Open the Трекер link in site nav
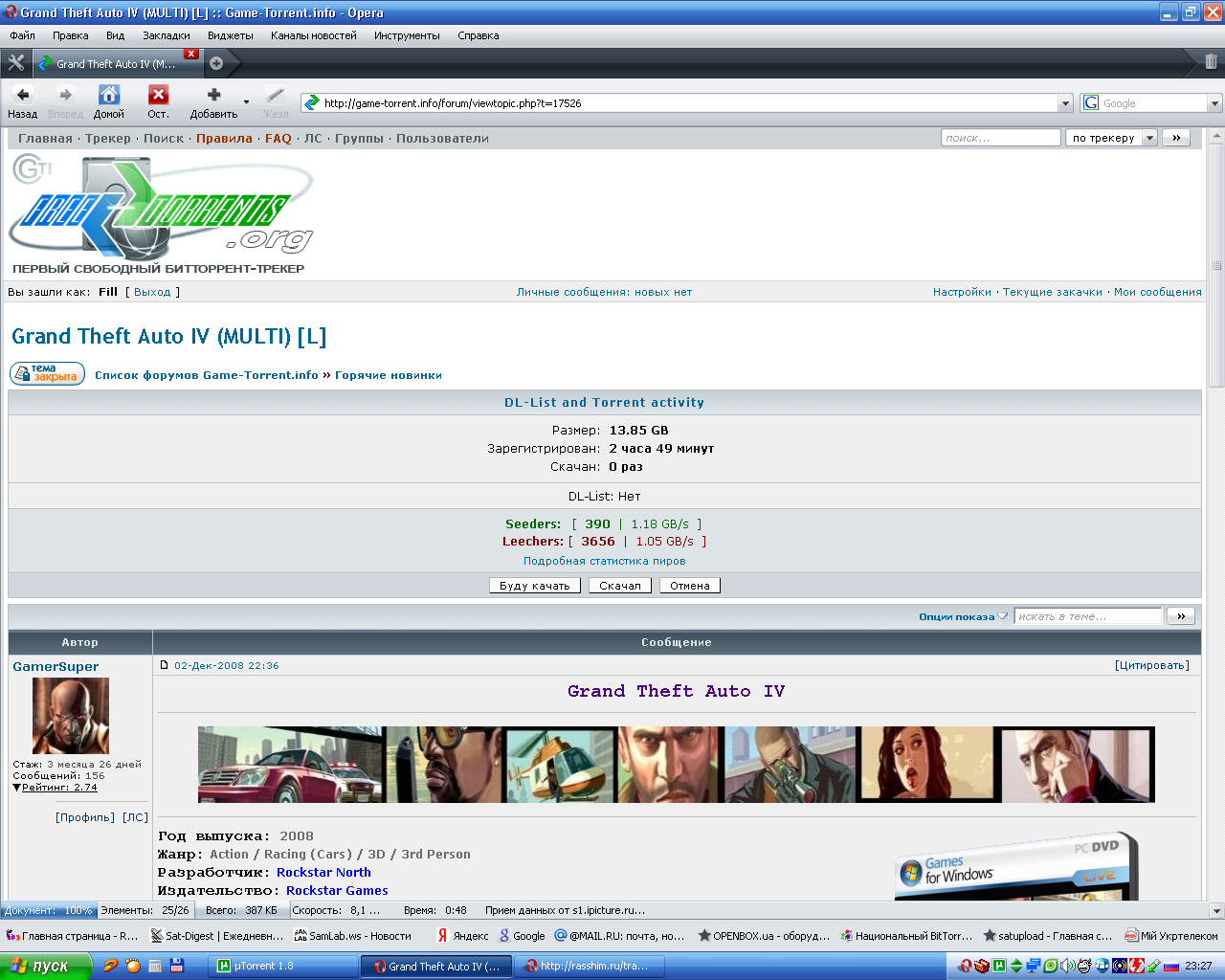1225x980 pixels. (x=108, y=138)
